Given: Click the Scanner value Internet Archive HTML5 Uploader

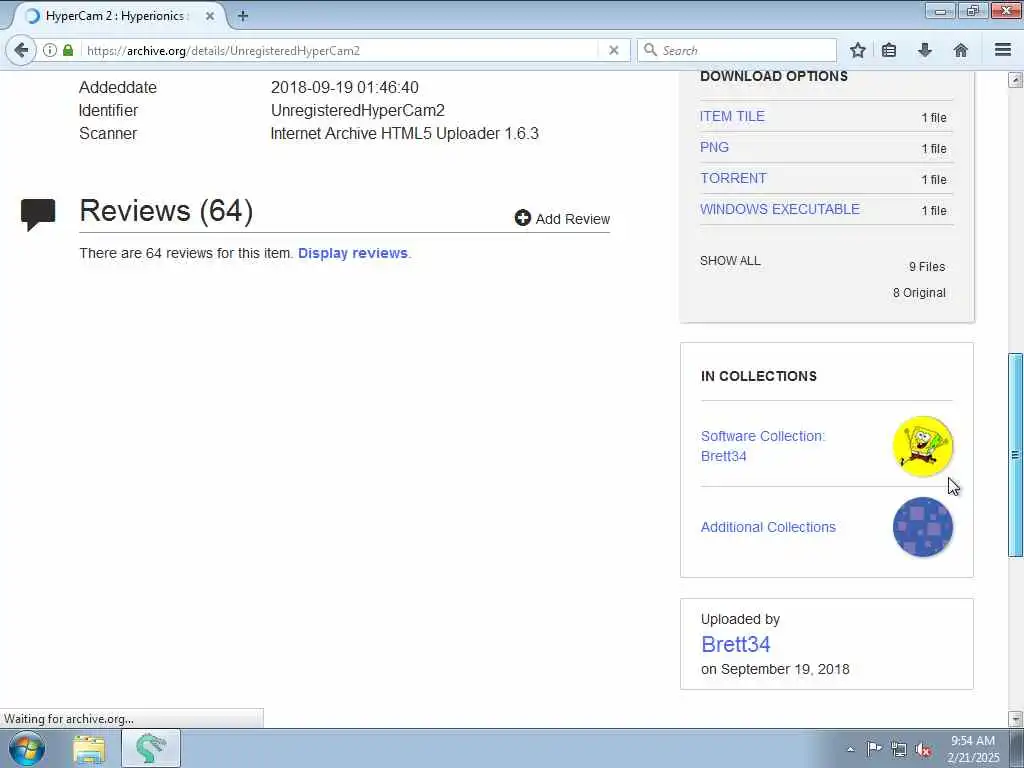Looking at the screenshot, I should click(404, 133).
